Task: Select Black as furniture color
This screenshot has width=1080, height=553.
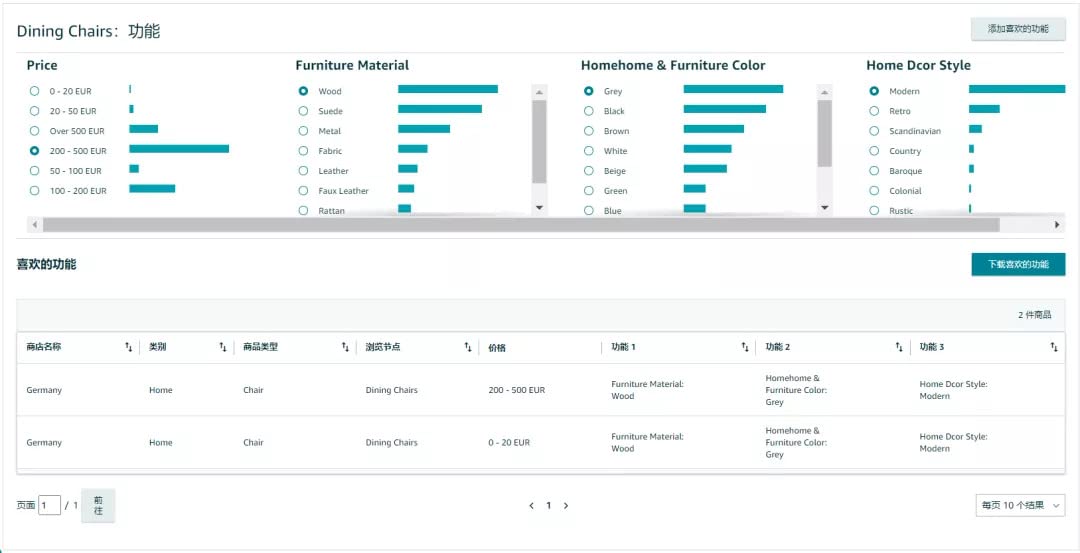Action: click(589, 111)
